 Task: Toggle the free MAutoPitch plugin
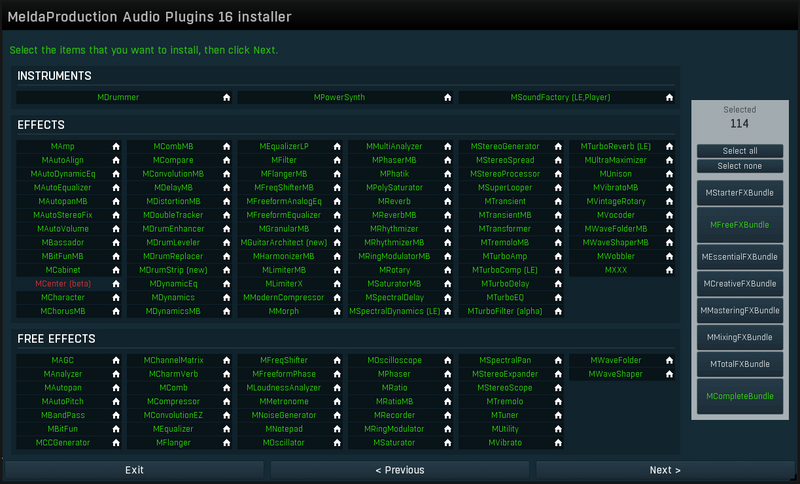click(x=63, y=401)
